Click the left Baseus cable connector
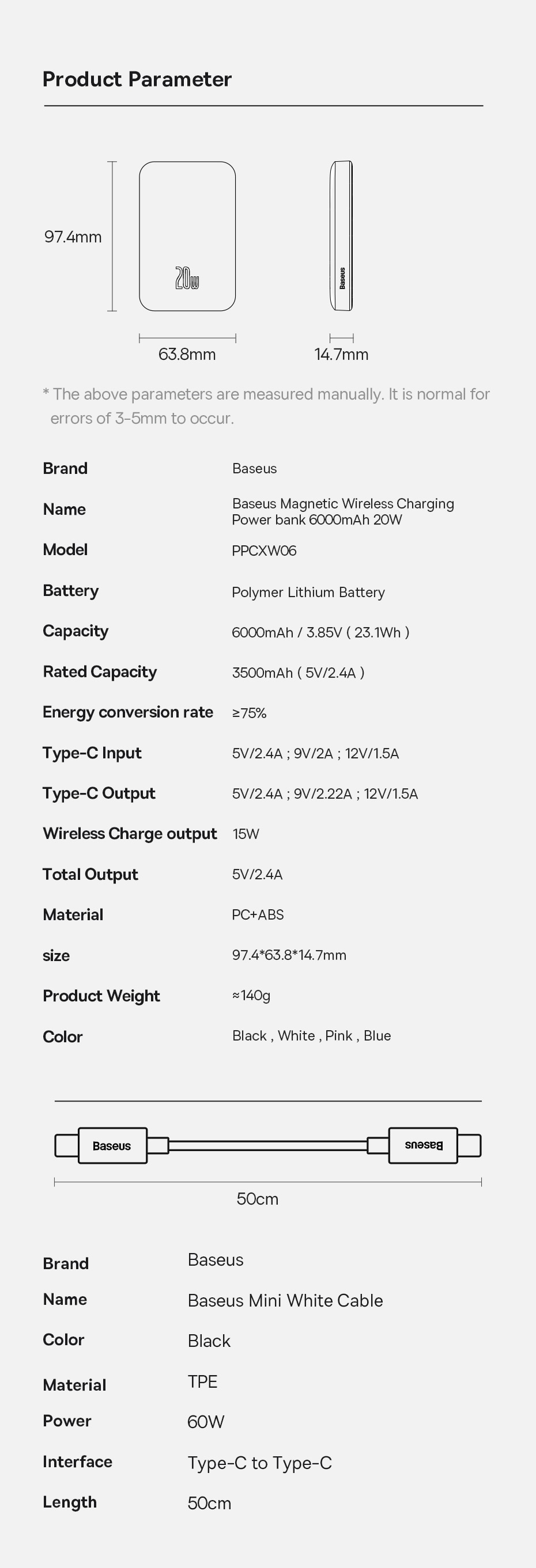The width and height of the screenshot is (536, 1568). [x=112, y=1145]
